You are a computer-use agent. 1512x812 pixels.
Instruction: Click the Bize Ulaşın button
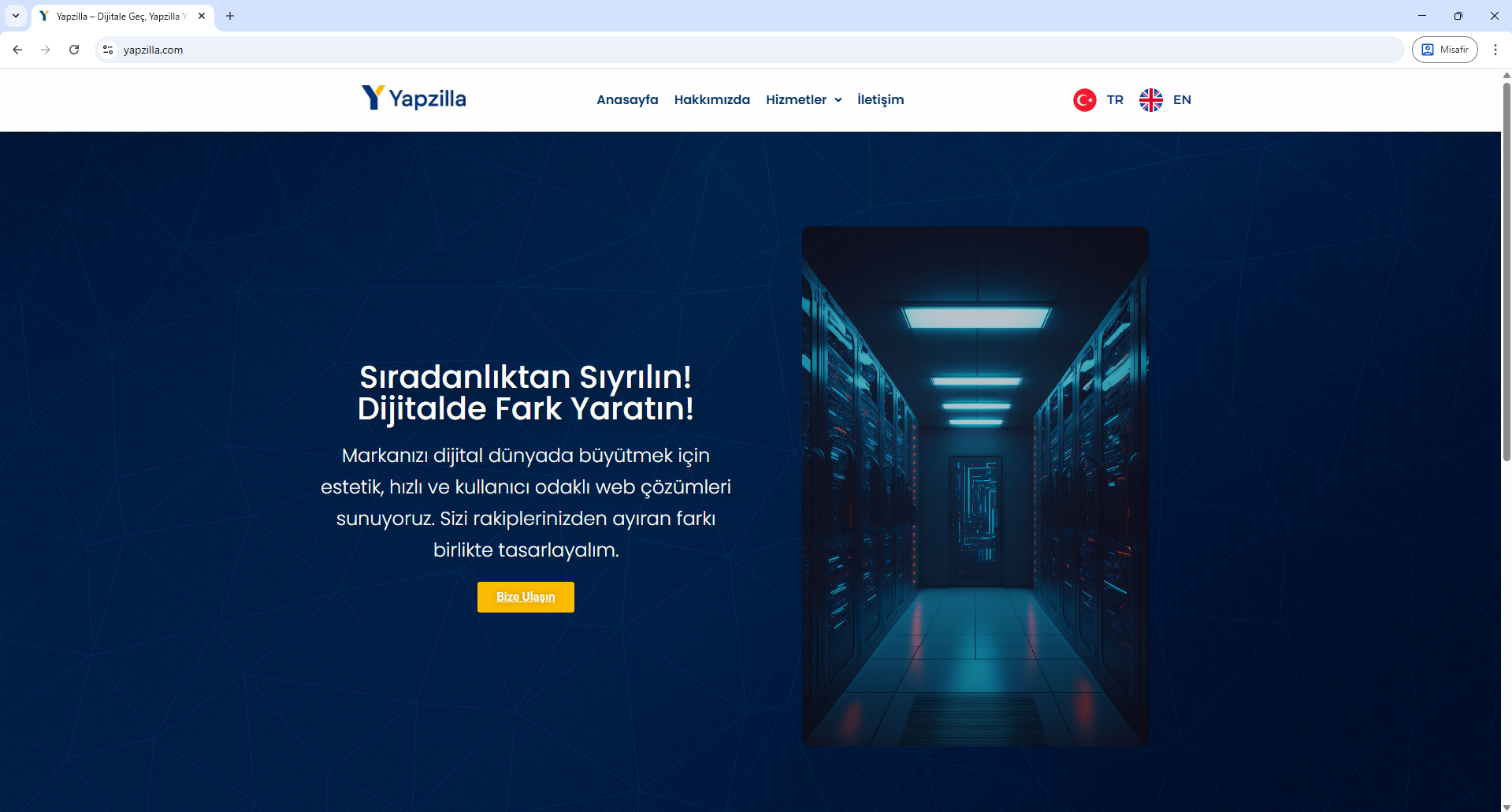pos(526,597)
